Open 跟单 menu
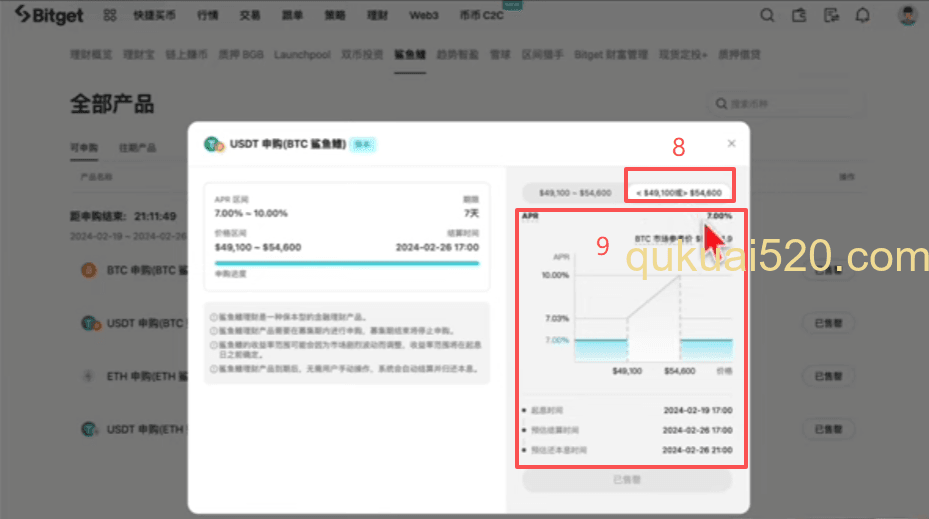Image resolution: width=929 pixels, height=519 pixels. pos(292,15)
